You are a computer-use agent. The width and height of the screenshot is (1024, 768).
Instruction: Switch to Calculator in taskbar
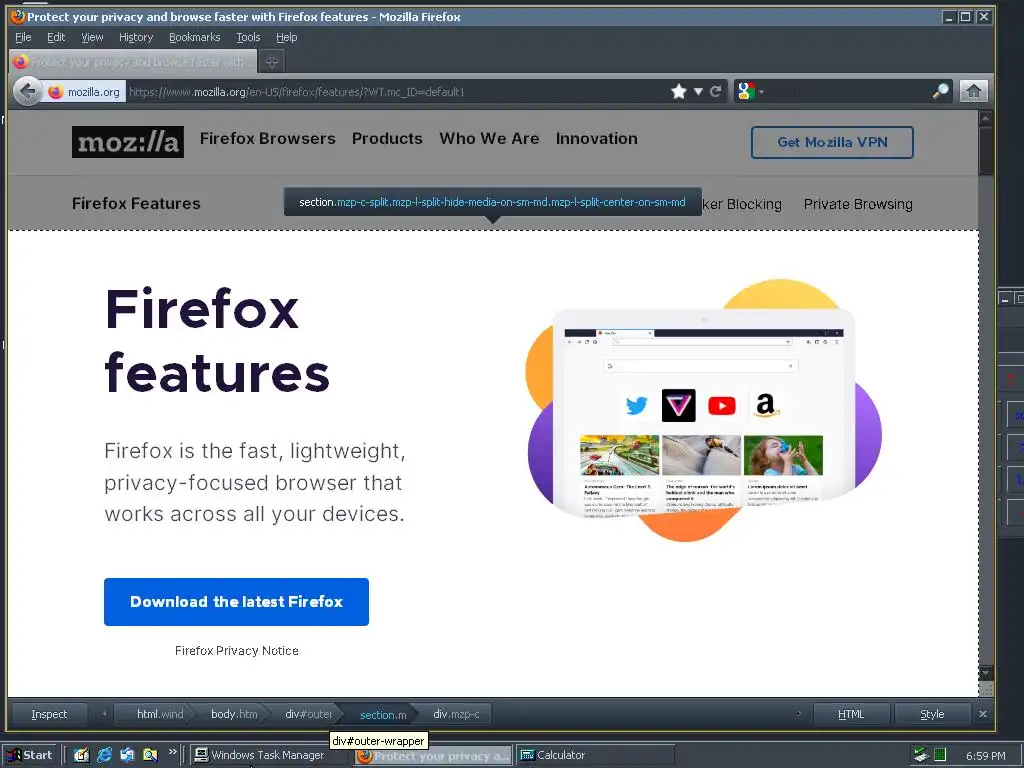pyautogui.click(x=596, y=756)
